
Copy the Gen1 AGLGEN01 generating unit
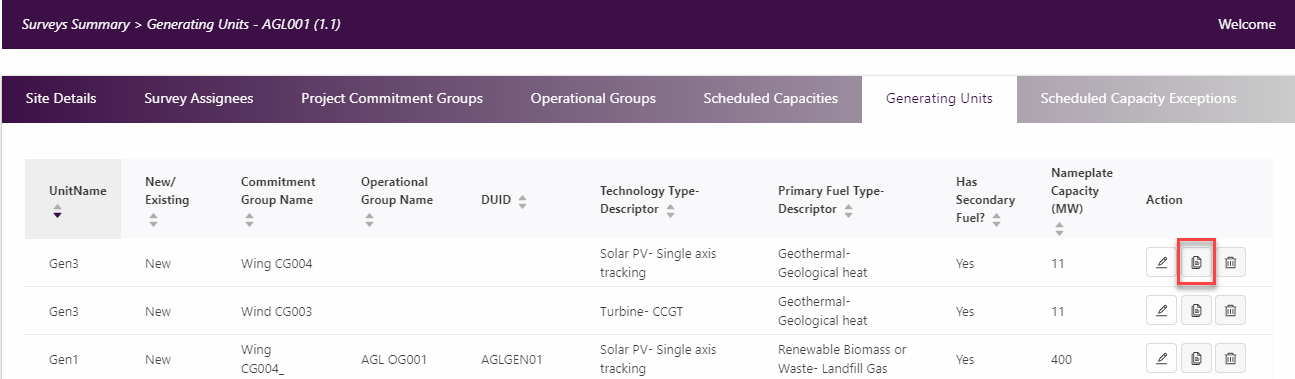(x=1196, y=358)
